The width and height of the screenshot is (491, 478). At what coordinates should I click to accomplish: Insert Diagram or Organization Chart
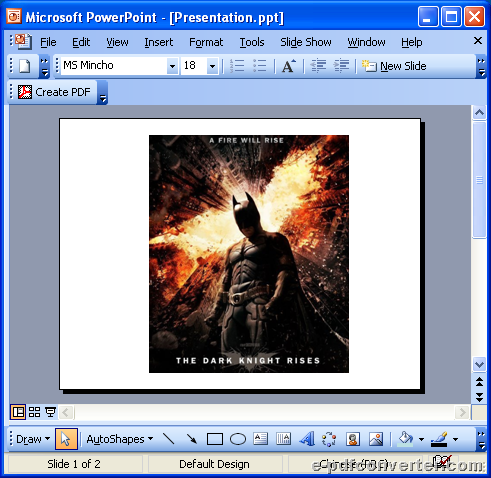329,439
